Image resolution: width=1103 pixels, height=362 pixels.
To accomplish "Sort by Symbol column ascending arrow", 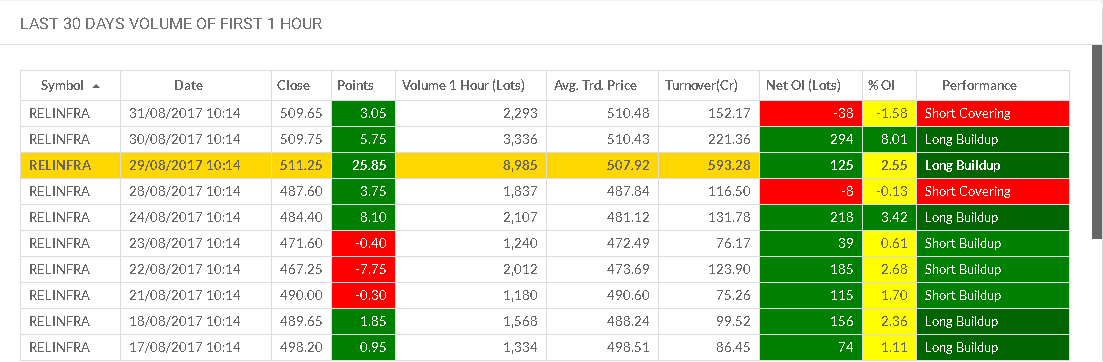I will tap(96, 86).
